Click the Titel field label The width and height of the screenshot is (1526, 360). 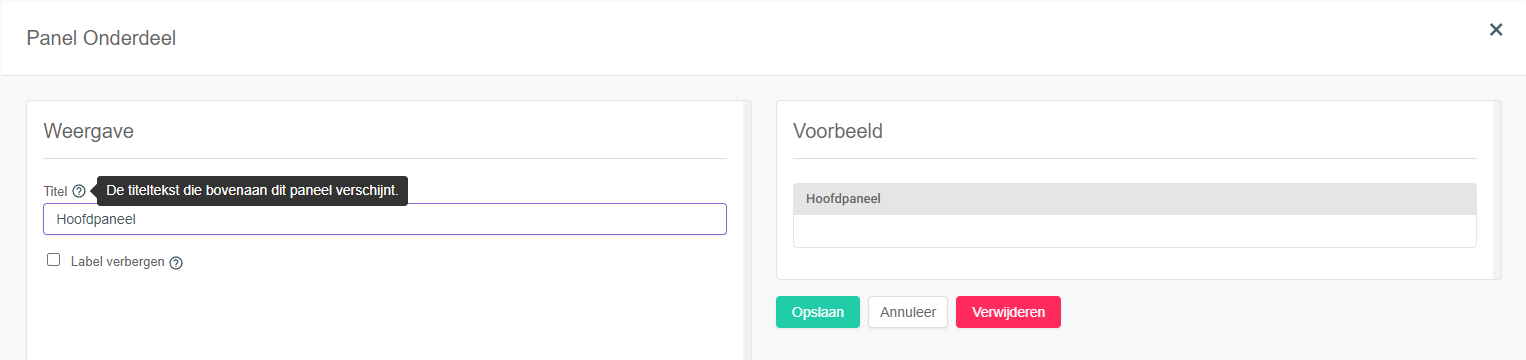[x=55, y=191]
